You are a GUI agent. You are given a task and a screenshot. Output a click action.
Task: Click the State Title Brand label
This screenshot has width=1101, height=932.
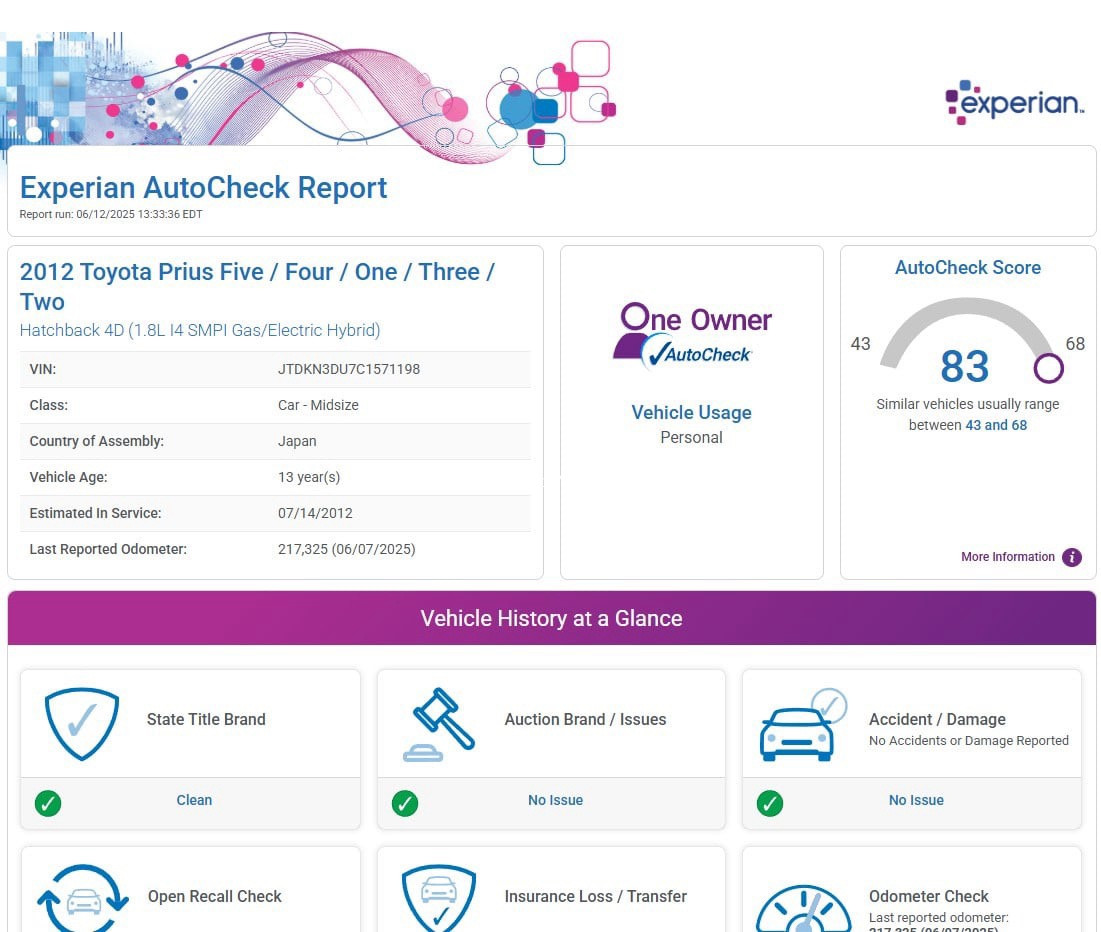tap(206, 719)
